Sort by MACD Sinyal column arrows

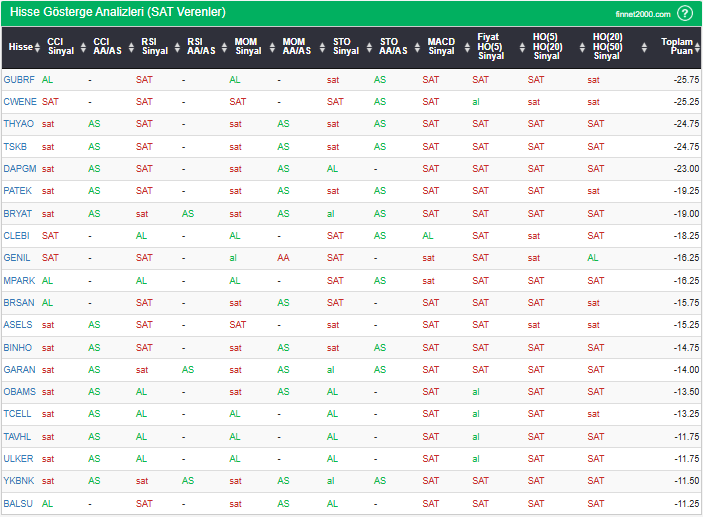coord(464,47)
